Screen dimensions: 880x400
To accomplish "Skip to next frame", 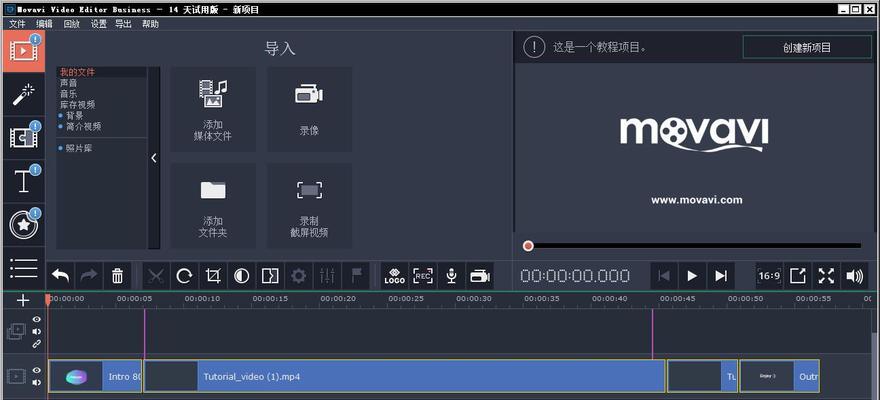I will tap(721, 275).
